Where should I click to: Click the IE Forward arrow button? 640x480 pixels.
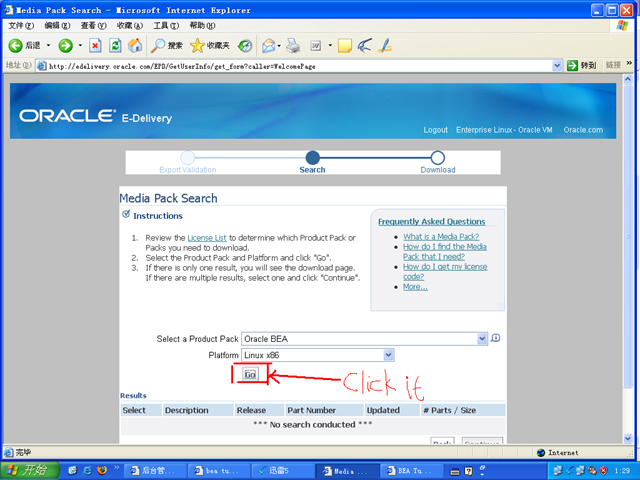[x=65, y=45]
